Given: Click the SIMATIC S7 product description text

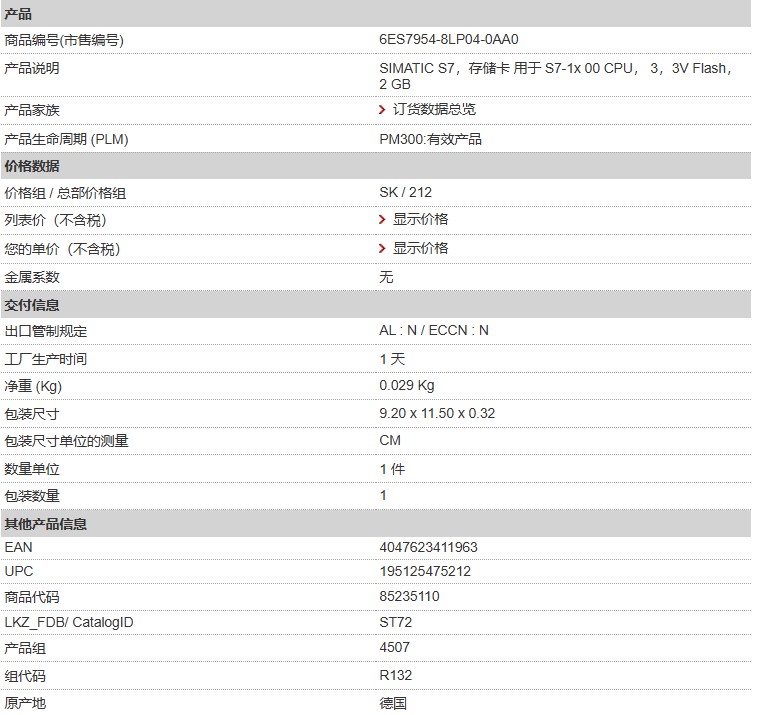Looking at the screenshot, I should coord(556,68).
